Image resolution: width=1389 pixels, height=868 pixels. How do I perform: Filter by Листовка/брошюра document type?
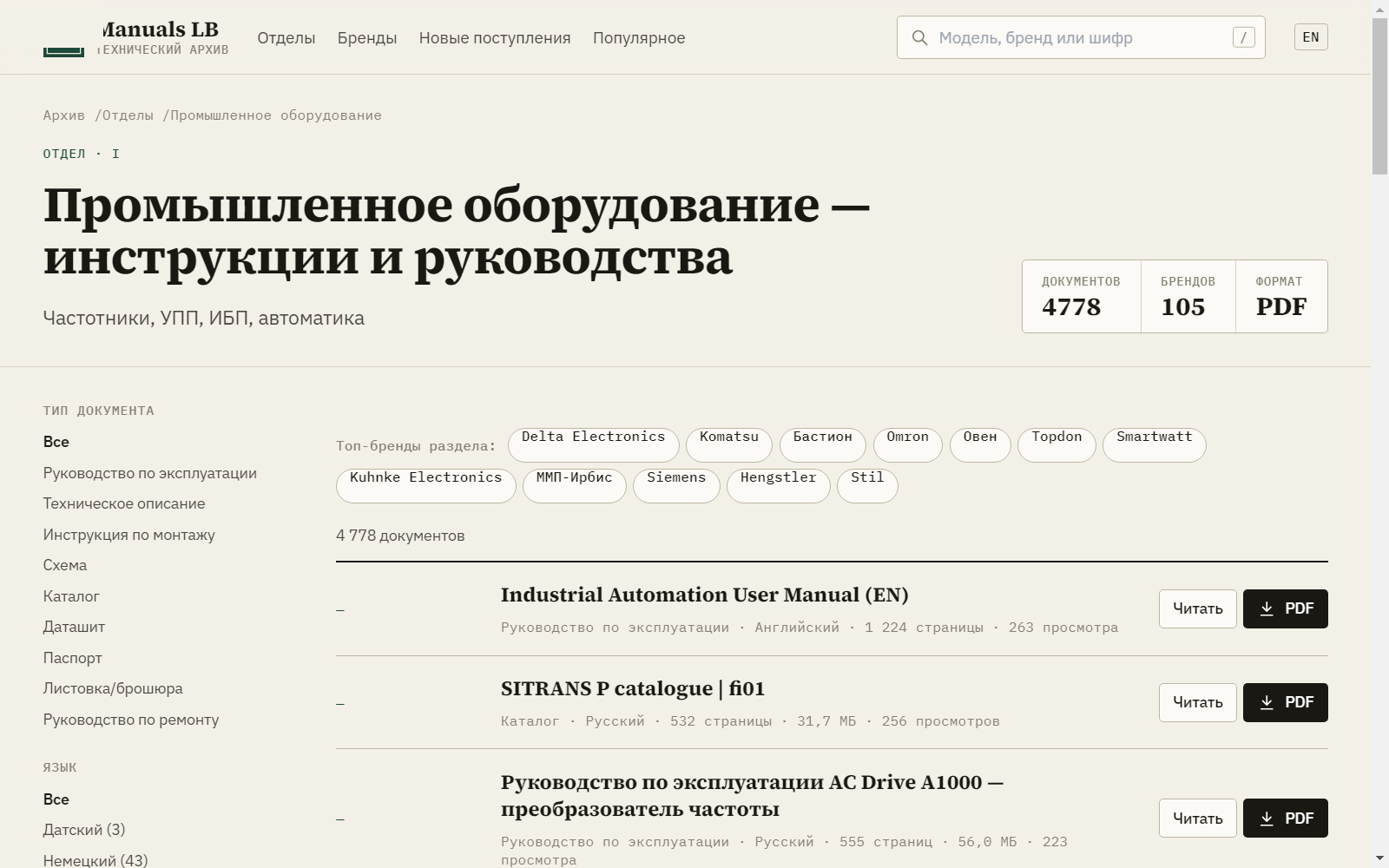point(113,688)
